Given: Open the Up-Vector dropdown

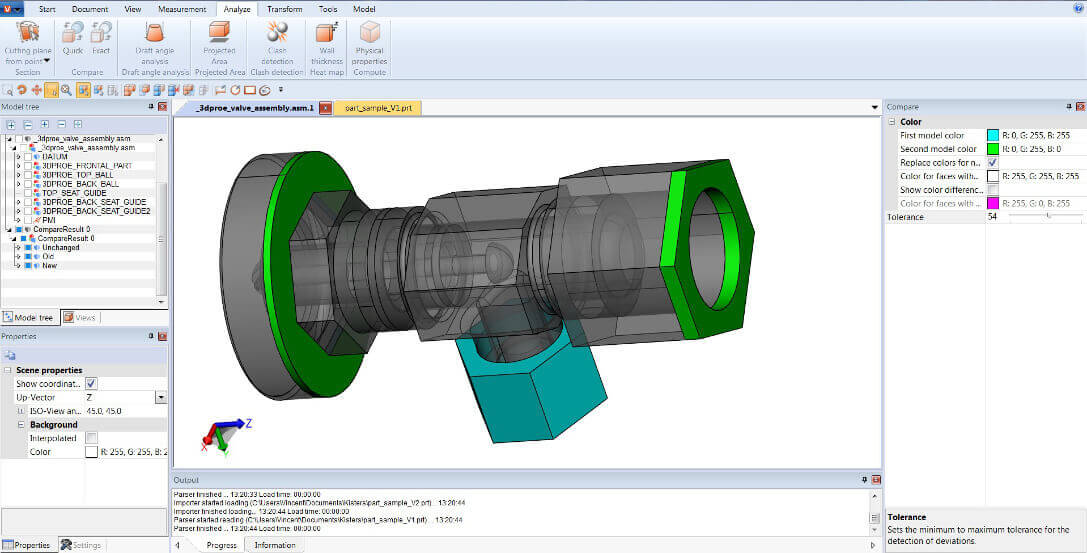Looking at the screenshot, I should [x=160, y=397].
